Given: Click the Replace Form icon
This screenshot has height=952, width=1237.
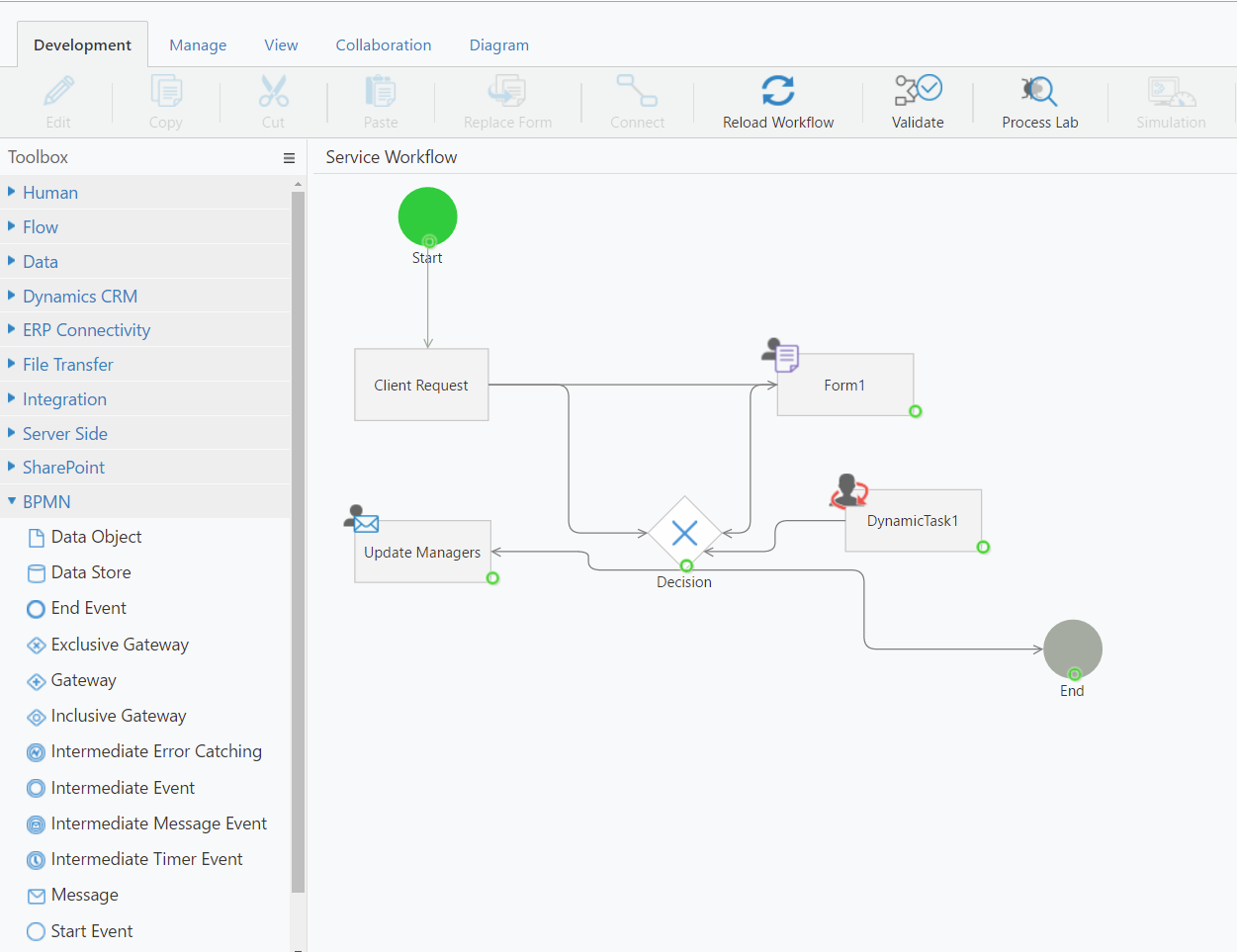Looking at the screenshot, I should click(507, 91).
